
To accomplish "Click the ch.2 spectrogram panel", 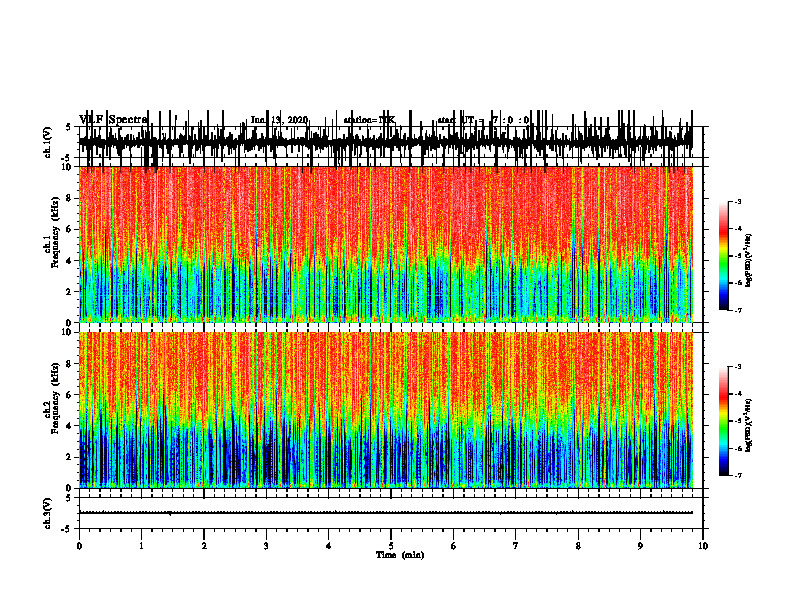I will pyautogui.click(x=385, y=410).
